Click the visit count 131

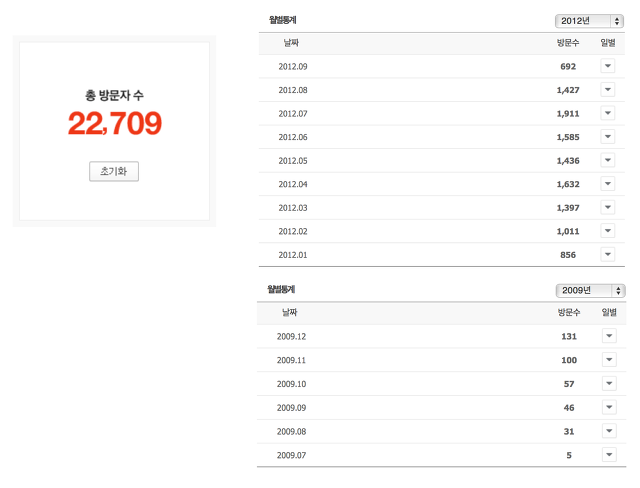569,337
